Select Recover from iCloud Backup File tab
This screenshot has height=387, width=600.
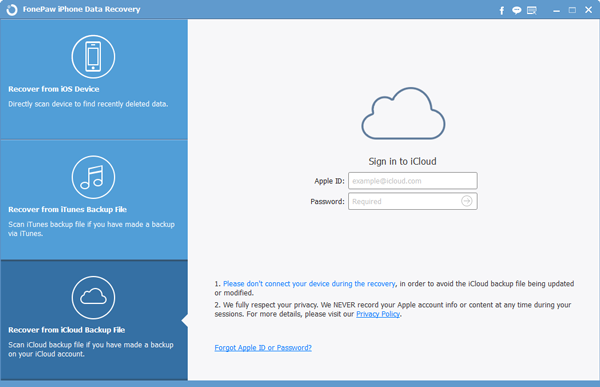click(x=94, y=320)
